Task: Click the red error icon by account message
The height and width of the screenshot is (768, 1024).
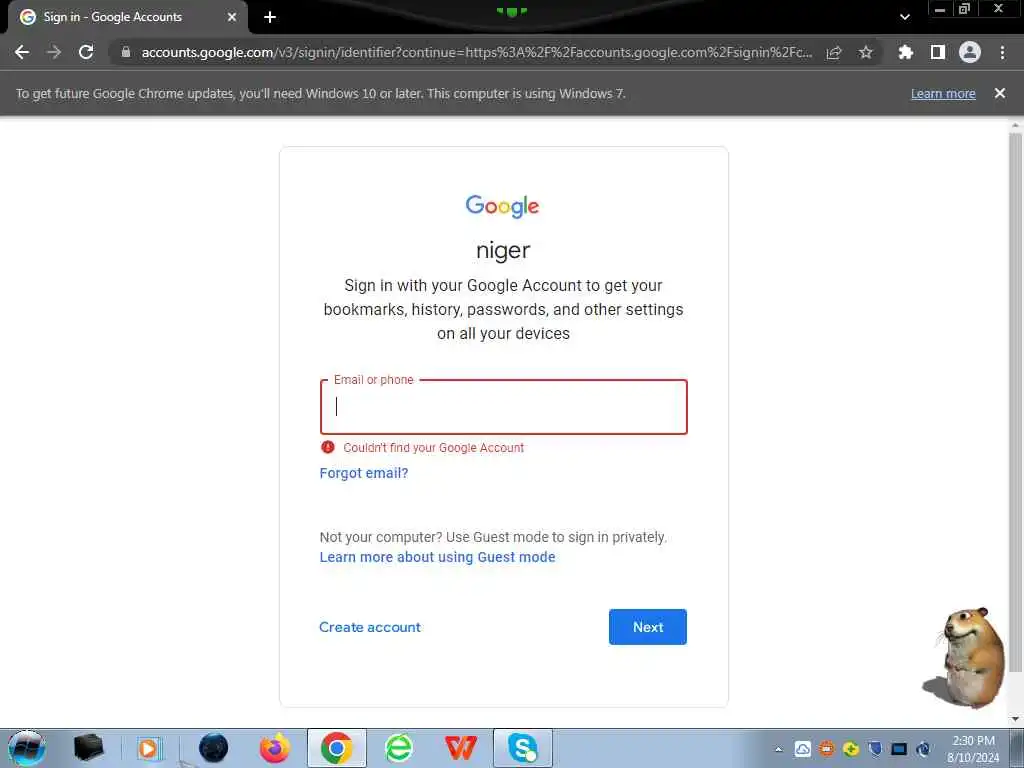Action: (x=328, y=447)
